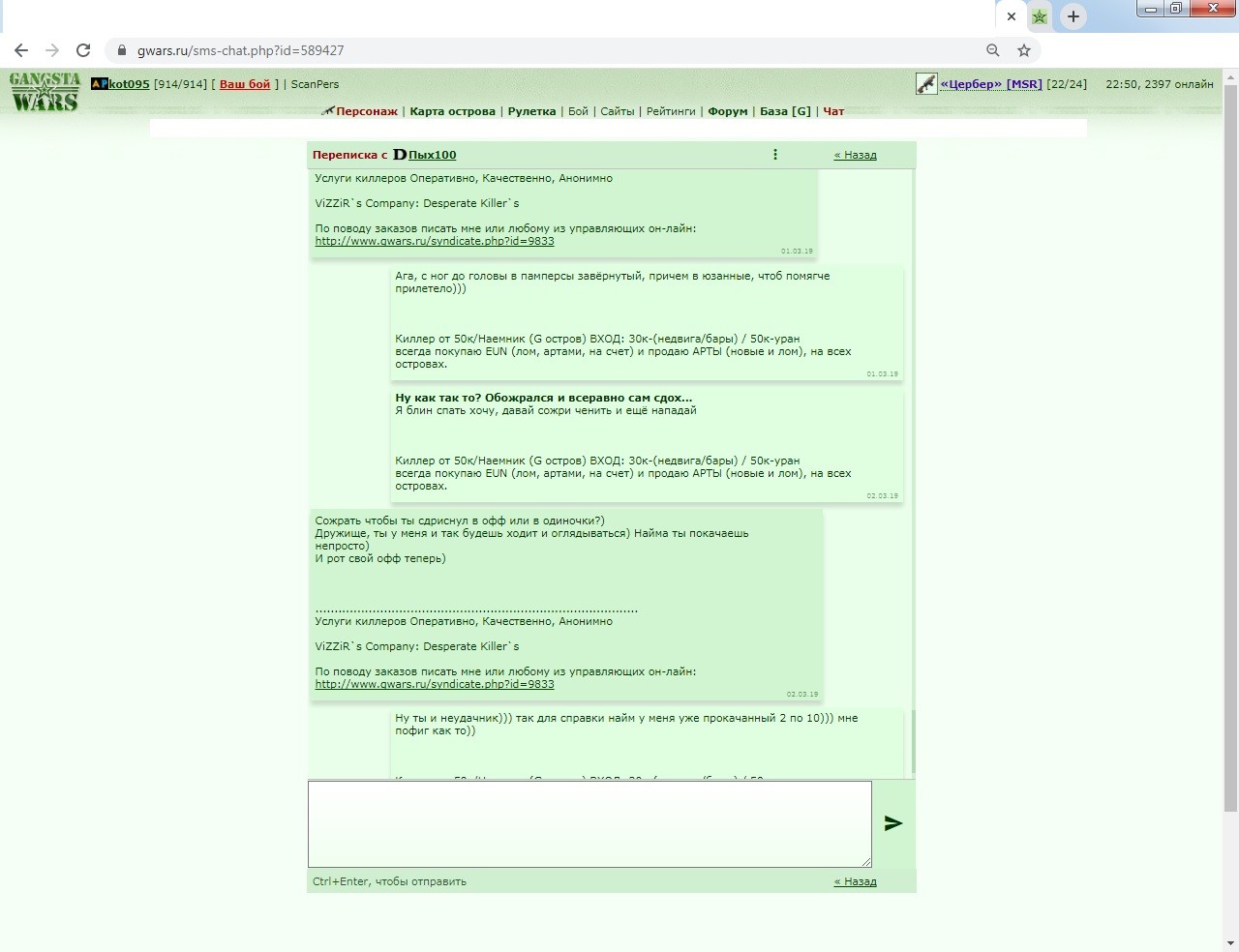This screenshot has width=1239, height=952.
Task: Click the browser address bar URL
Action: pos(241,50)
